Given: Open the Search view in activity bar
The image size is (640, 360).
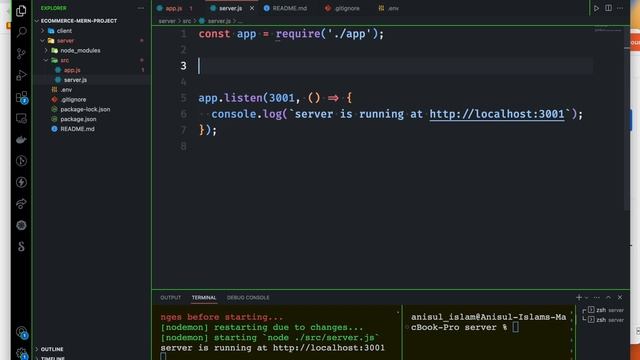Looking at the screenshot, I should (21, 32).
